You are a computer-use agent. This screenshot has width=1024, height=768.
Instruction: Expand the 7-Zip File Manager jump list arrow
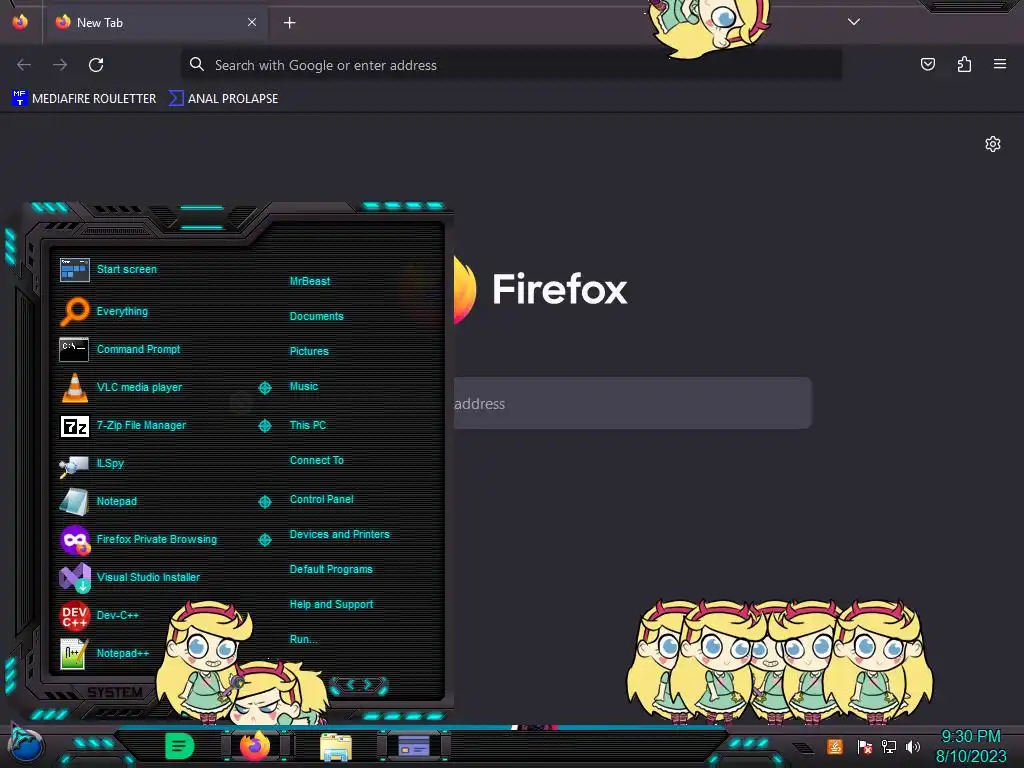(264, 426)
